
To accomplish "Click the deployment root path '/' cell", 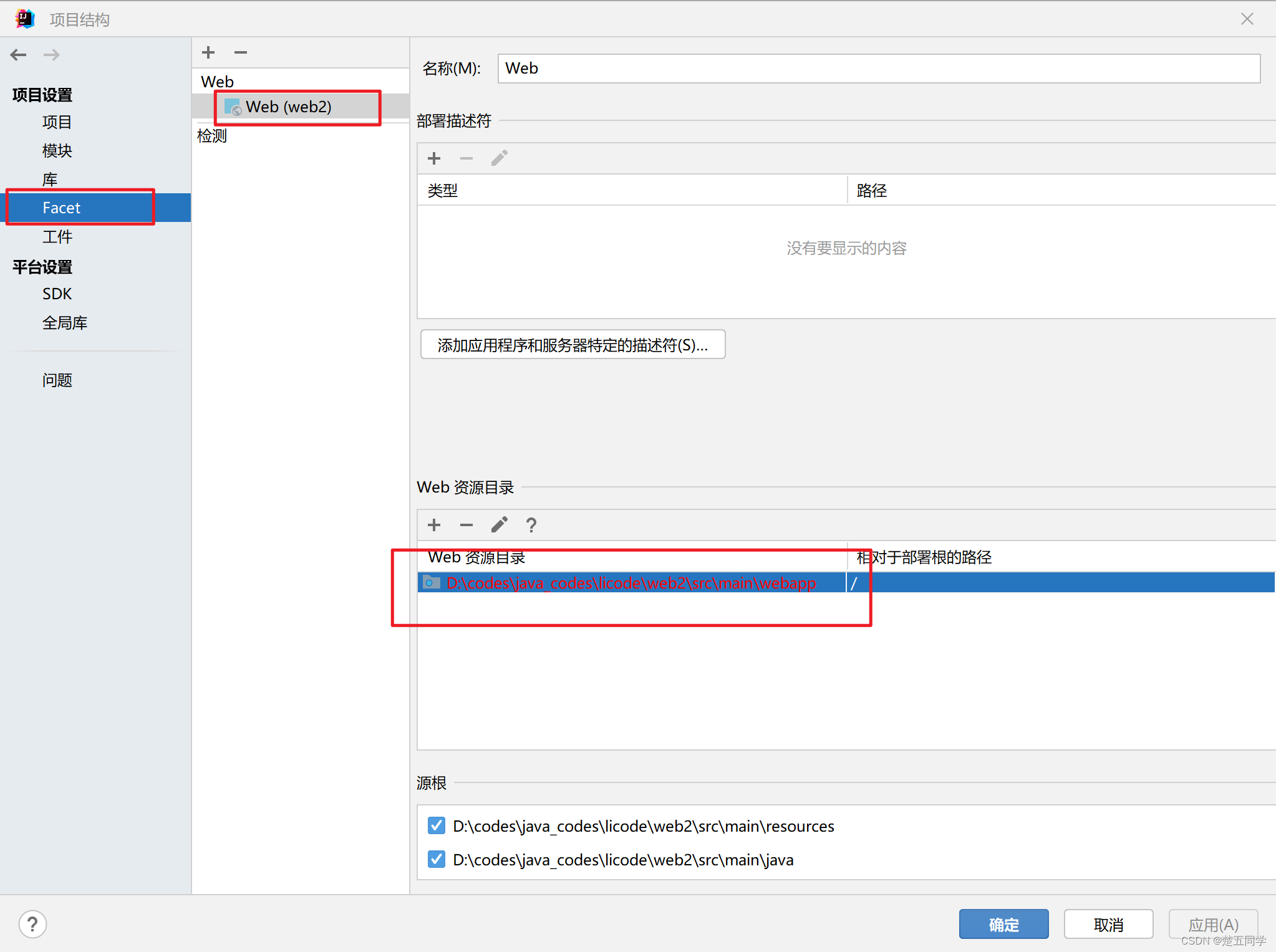I will (x=1060, y=583).
